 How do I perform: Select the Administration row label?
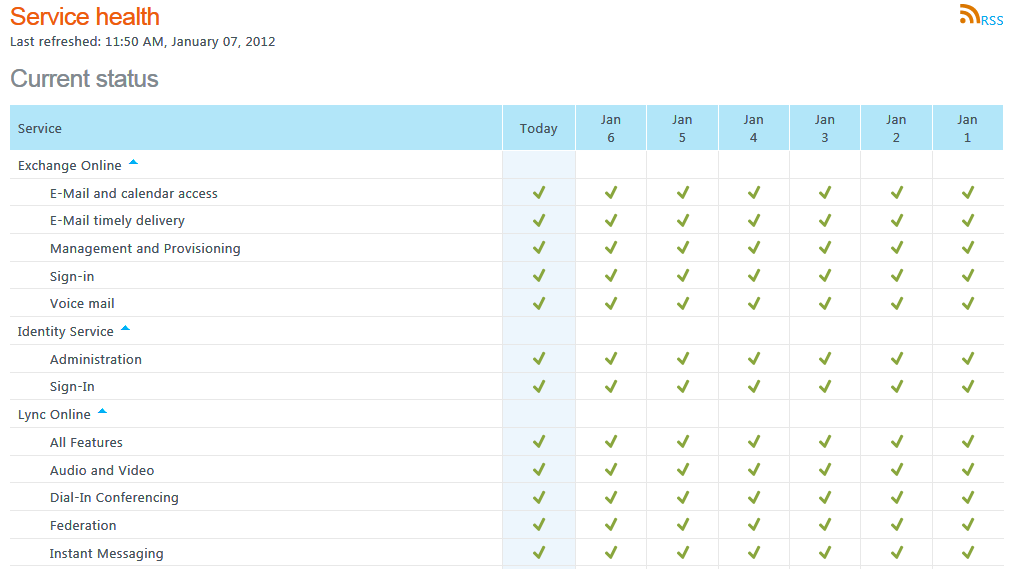[96, 359]
